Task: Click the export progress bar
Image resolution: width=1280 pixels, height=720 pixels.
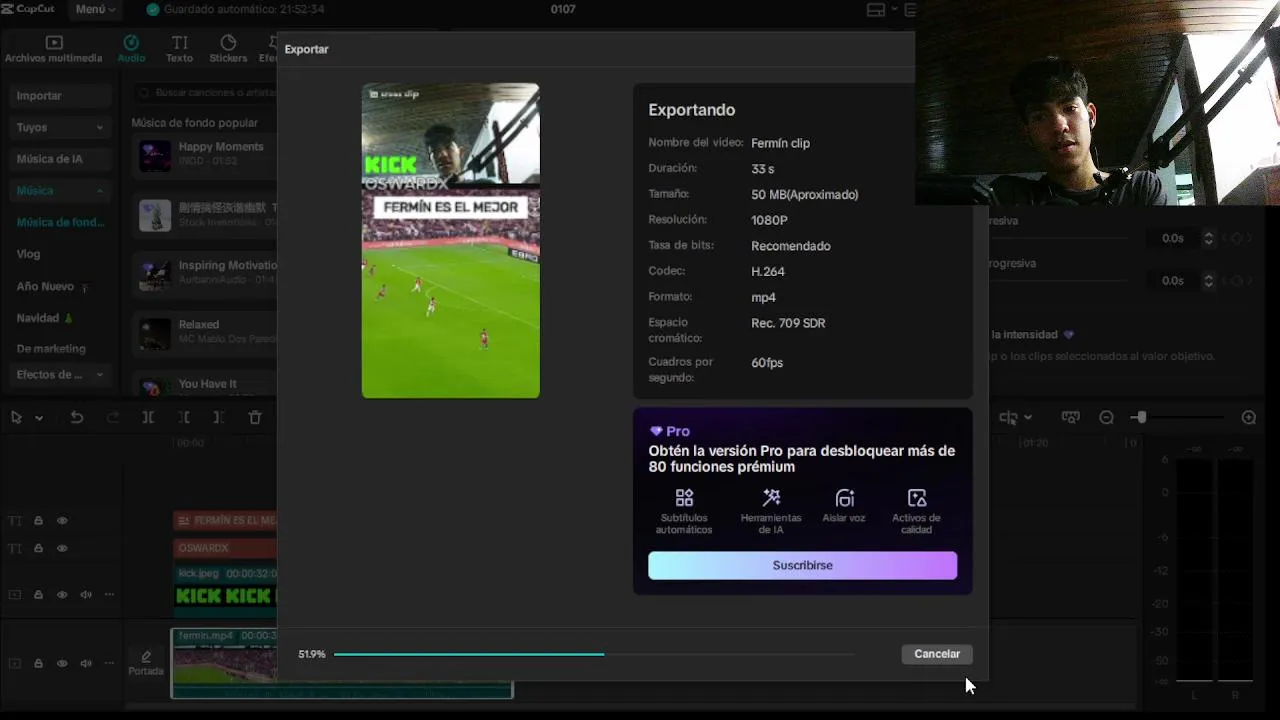Action: [594, 654]
